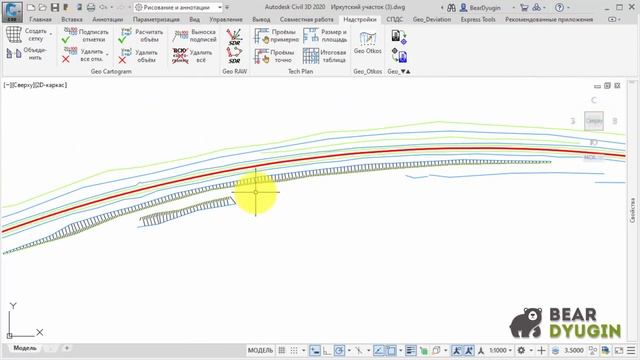Click the Создать сетку grid tool
640x360 pixels.
click(x=26, y=35)
